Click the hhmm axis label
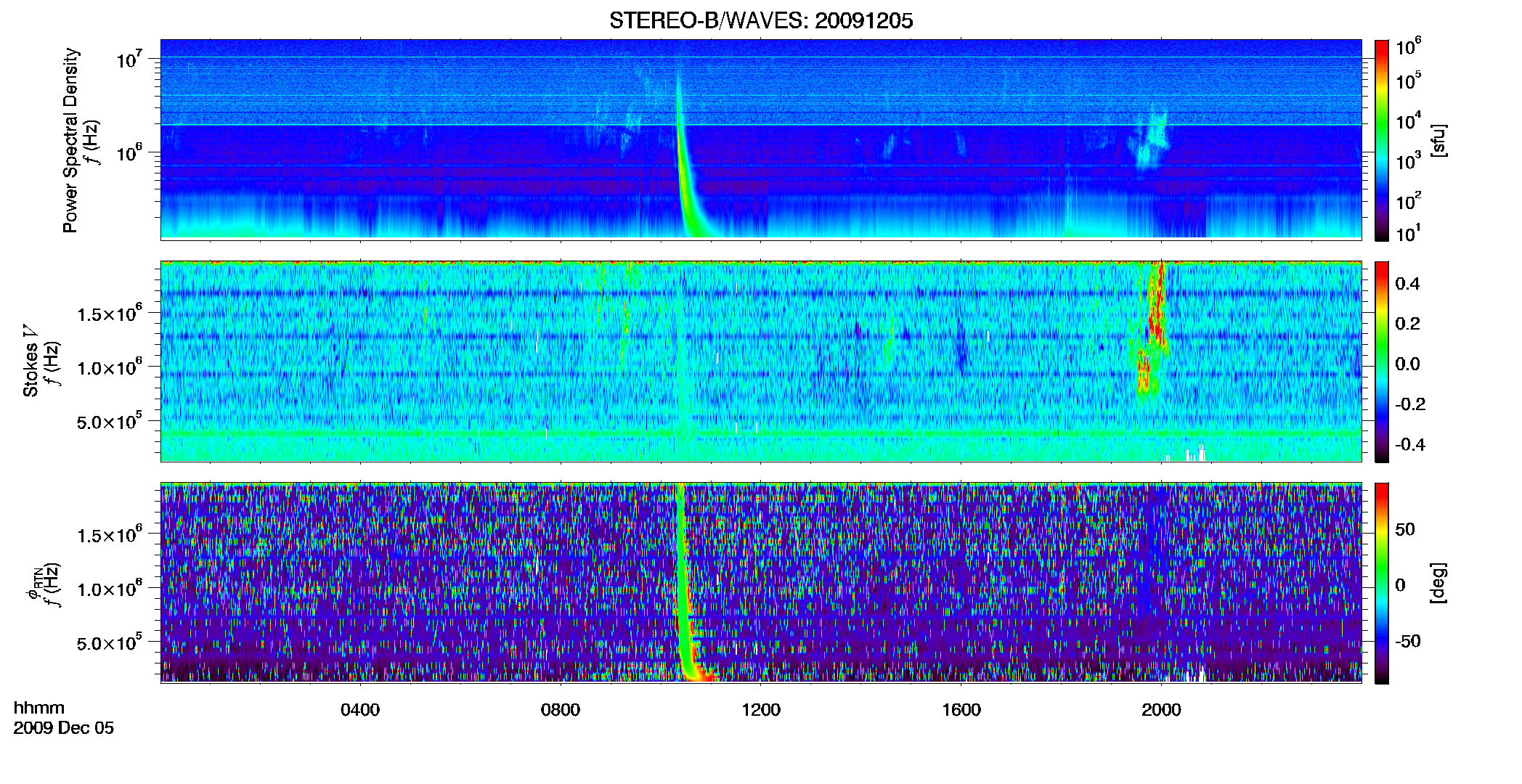 click(x=39, y=708)
